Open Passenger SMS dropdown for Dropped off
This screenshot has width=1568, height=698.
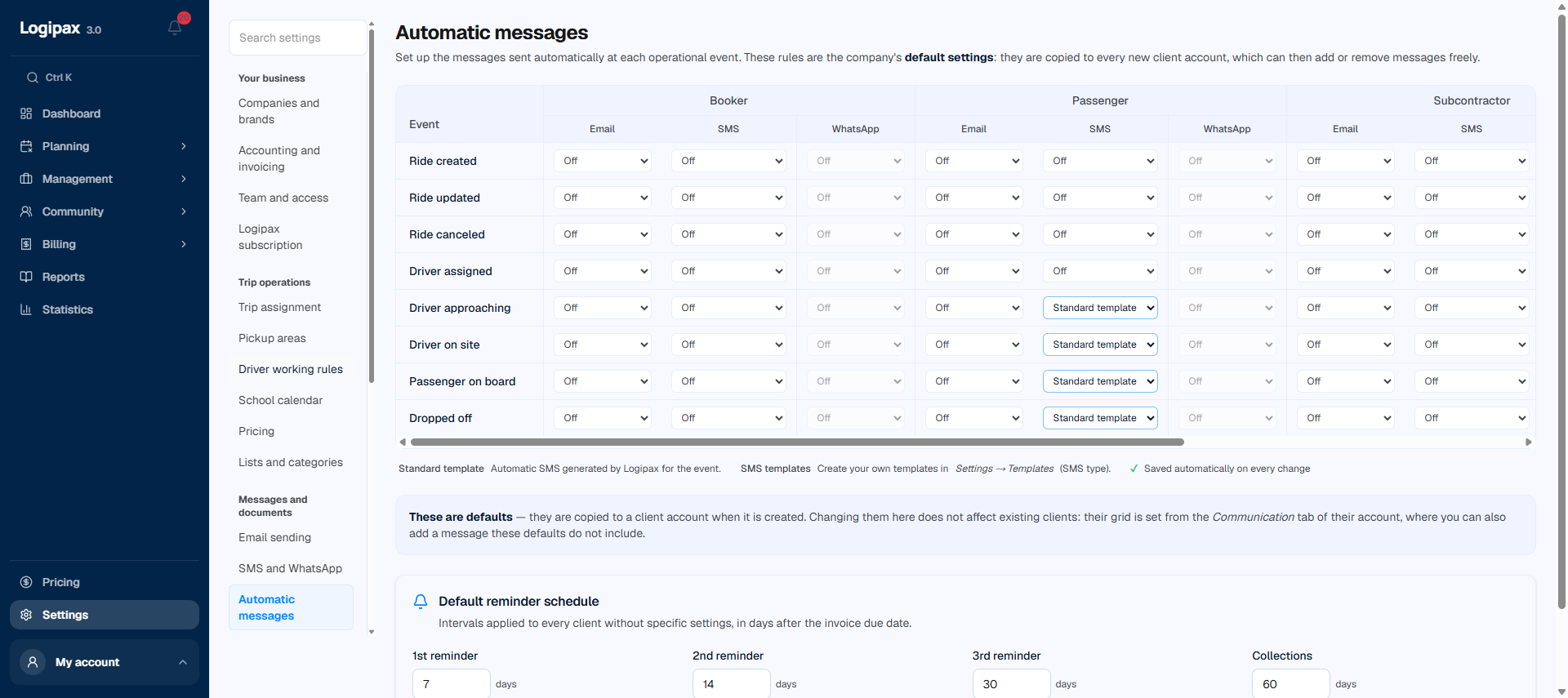coord(1100,418)
